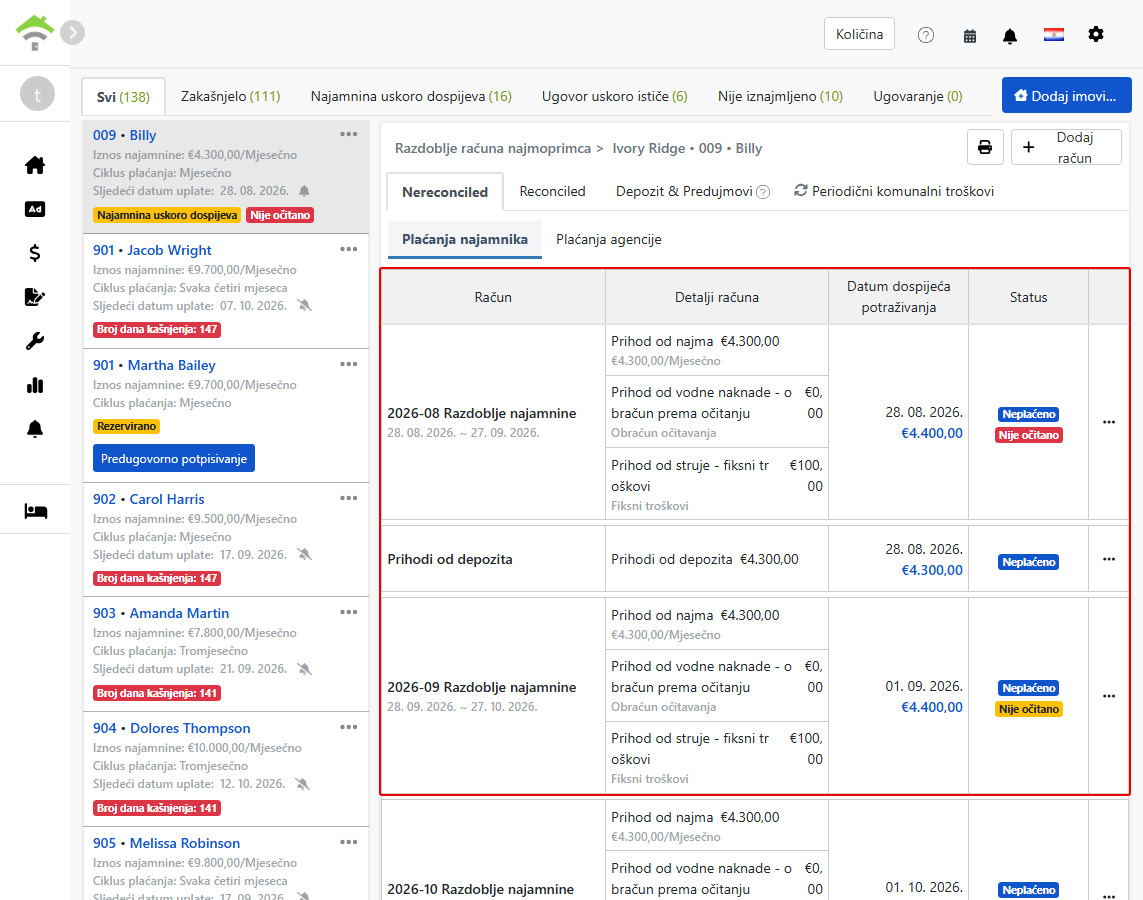
Task: Open the dollar finances icon in the sidebar
Action: [35, 253]
